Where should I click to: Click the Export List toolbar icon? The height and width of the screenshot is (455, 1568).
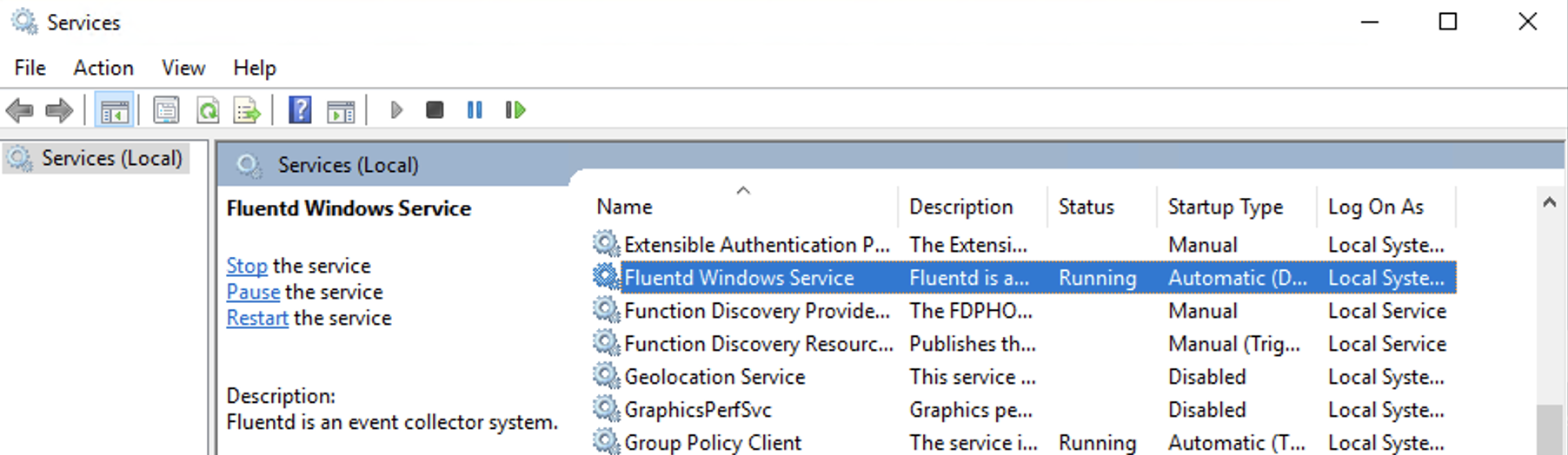click(x=247, y=110)
